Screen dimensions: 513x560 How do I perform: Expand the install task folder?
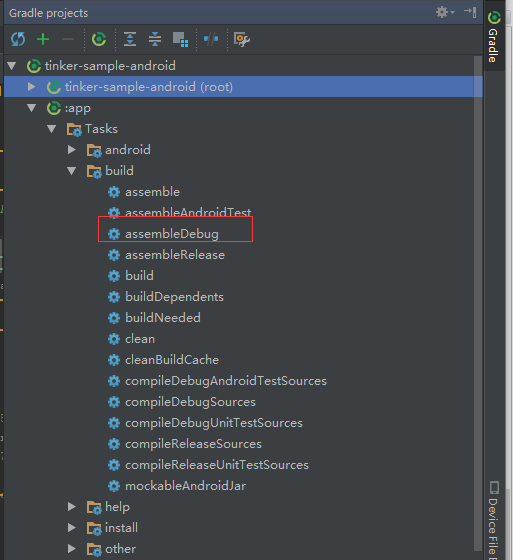(x=72, y=528)
